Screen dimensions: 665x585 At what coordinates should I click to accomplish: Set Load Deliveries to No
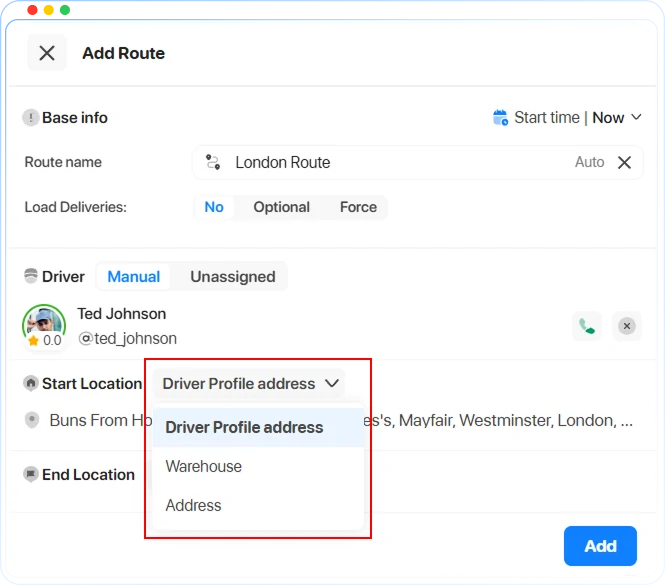tap(214, 207)
